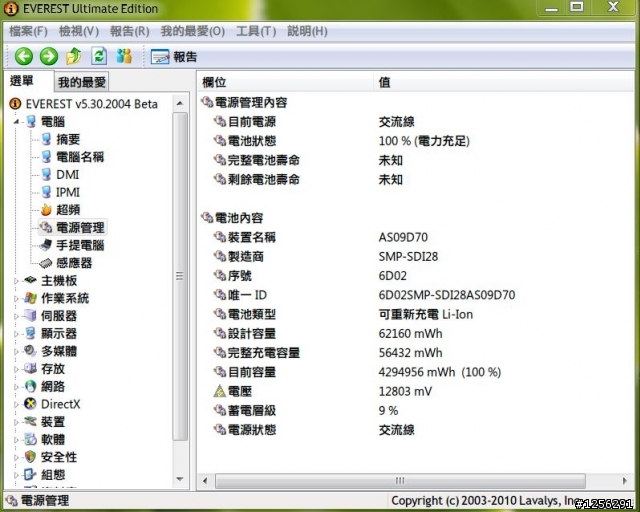Select 手提電腦 tree item
This screenshot has height=512, width=640.
pos(80,245)
